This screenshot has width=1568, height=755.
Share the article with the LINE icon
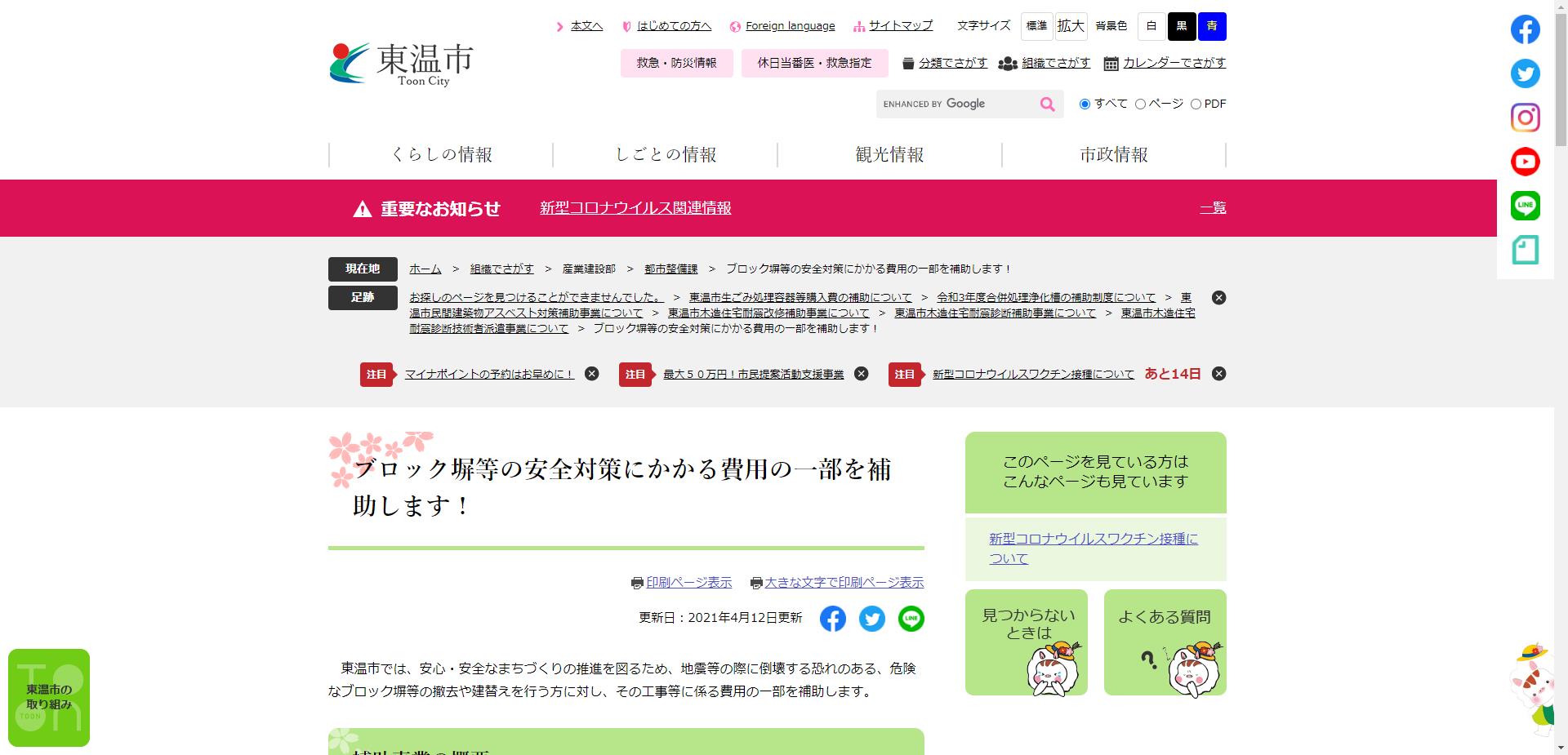tap(911, 619)
